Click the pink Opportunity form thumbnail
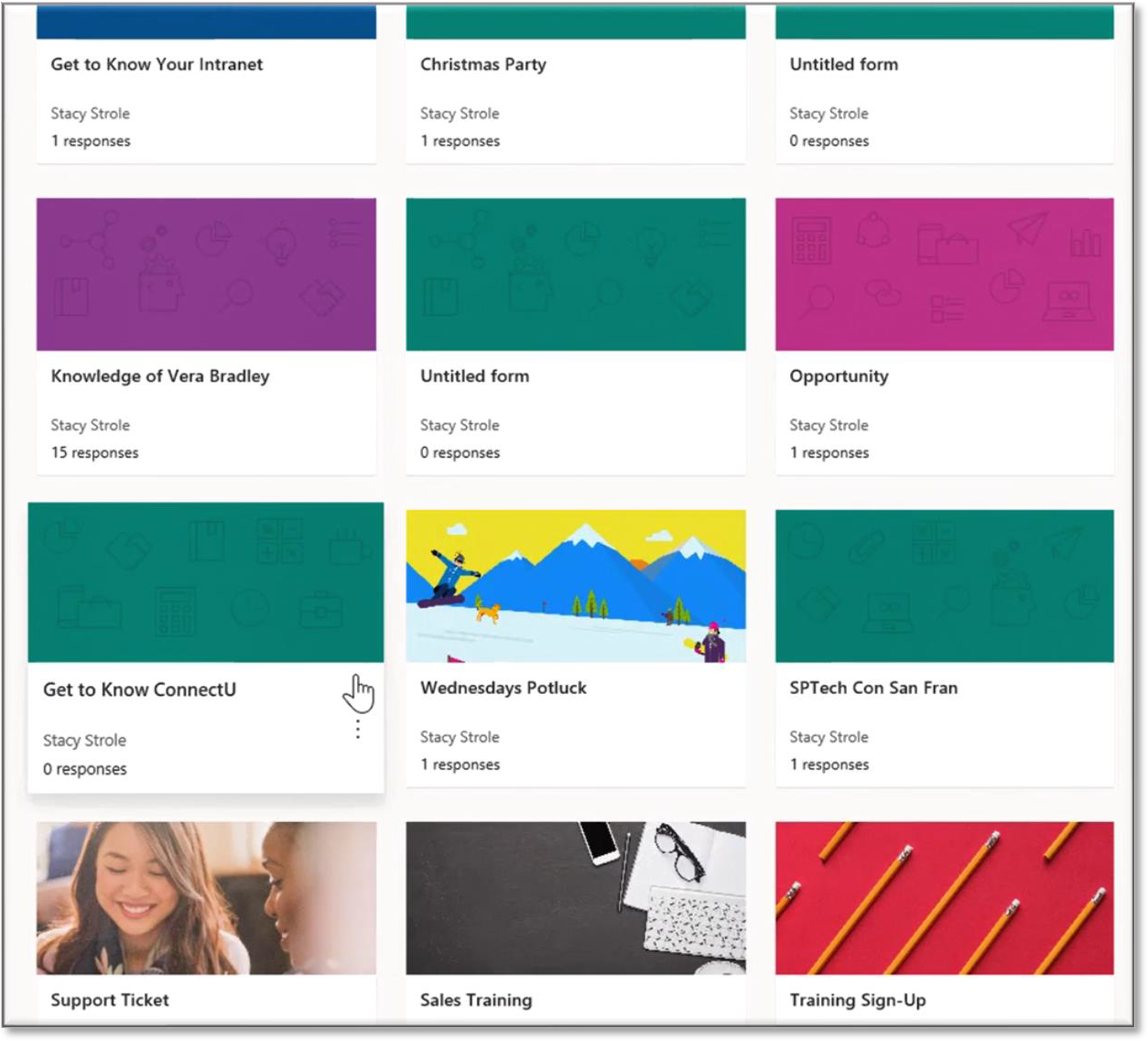Image resolution: width=1148 pixels, height=1041 pixels. tap(945, 275)
